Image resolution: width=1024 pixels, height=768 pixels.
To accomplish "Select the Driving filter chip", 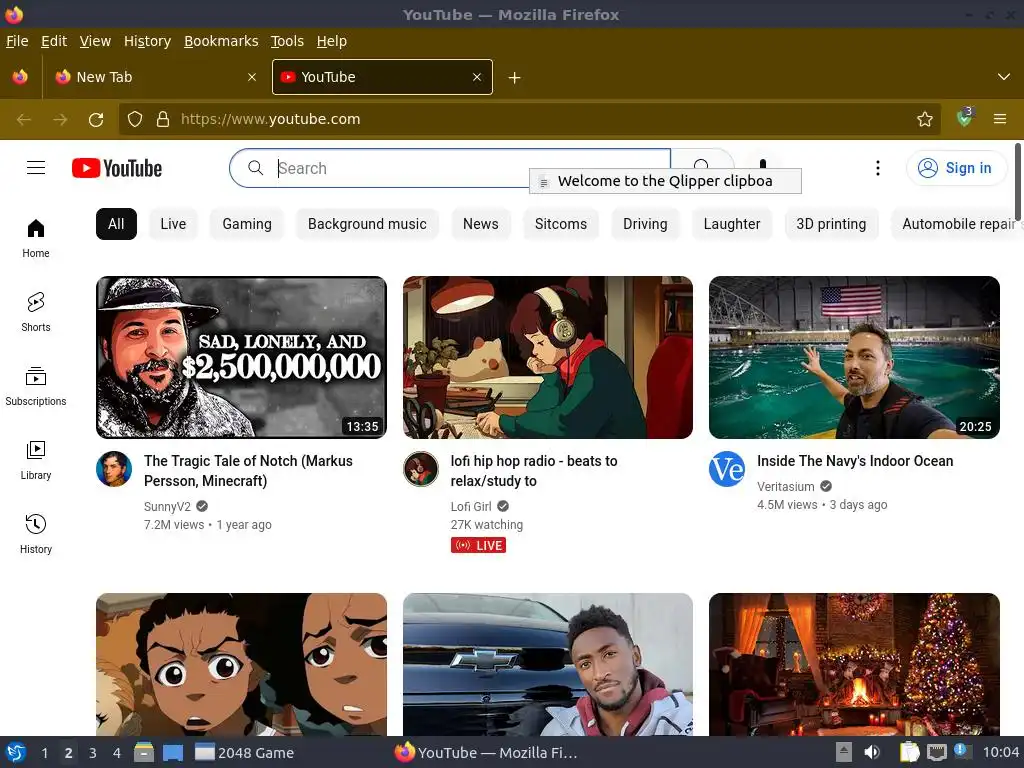I will pyautogui.click(x=645, y=224).
